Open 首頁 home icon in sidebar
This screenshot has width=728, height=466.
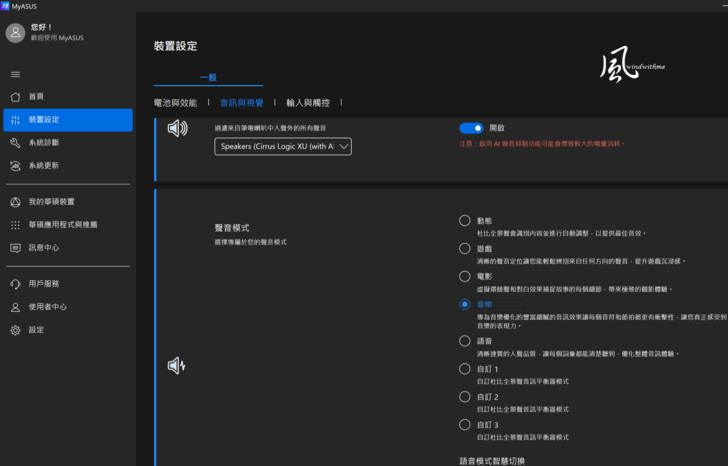(15, 97)
